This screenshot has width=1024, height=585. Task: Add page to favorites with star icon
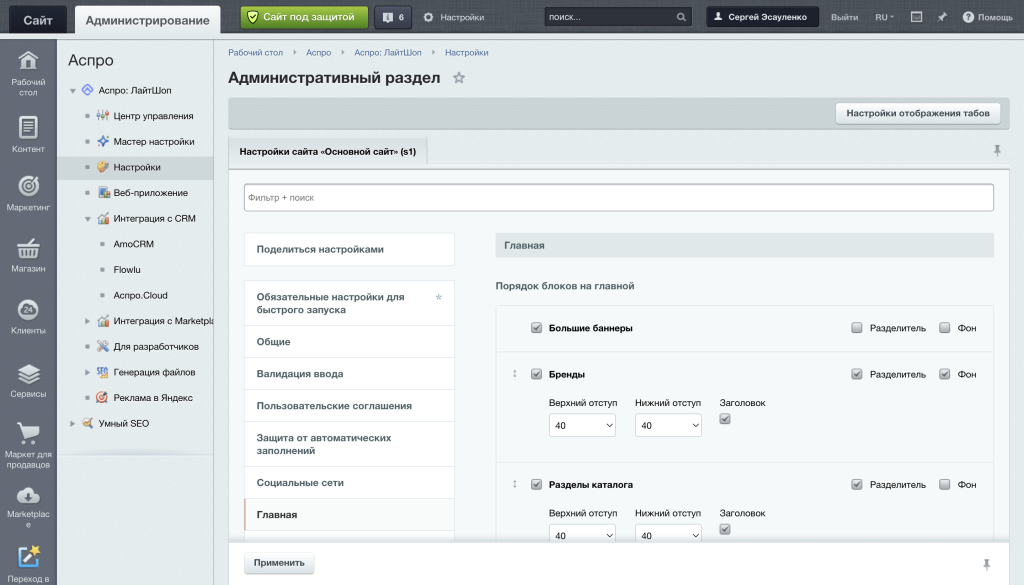[459, 78]
